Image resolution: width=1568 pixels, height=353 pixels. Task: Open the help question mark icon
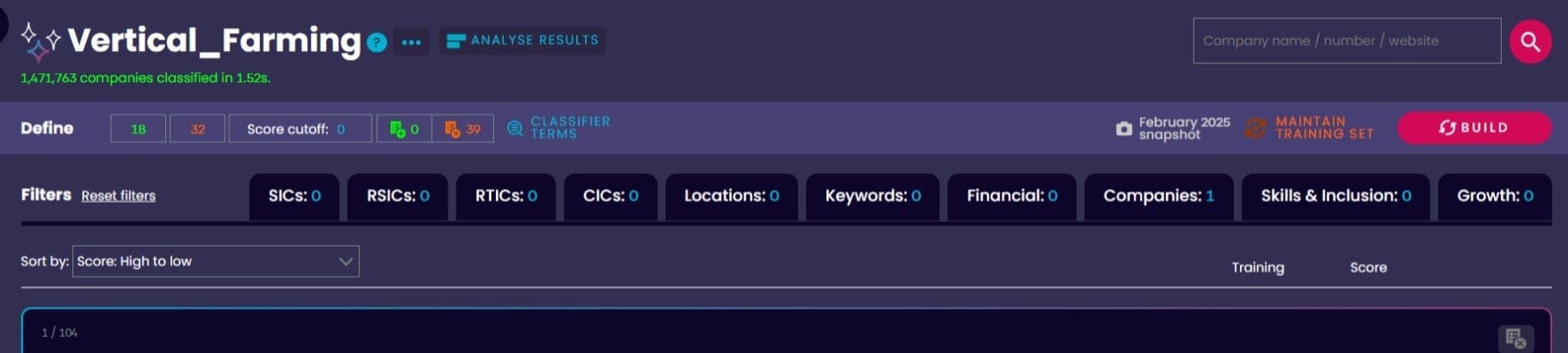377,42
